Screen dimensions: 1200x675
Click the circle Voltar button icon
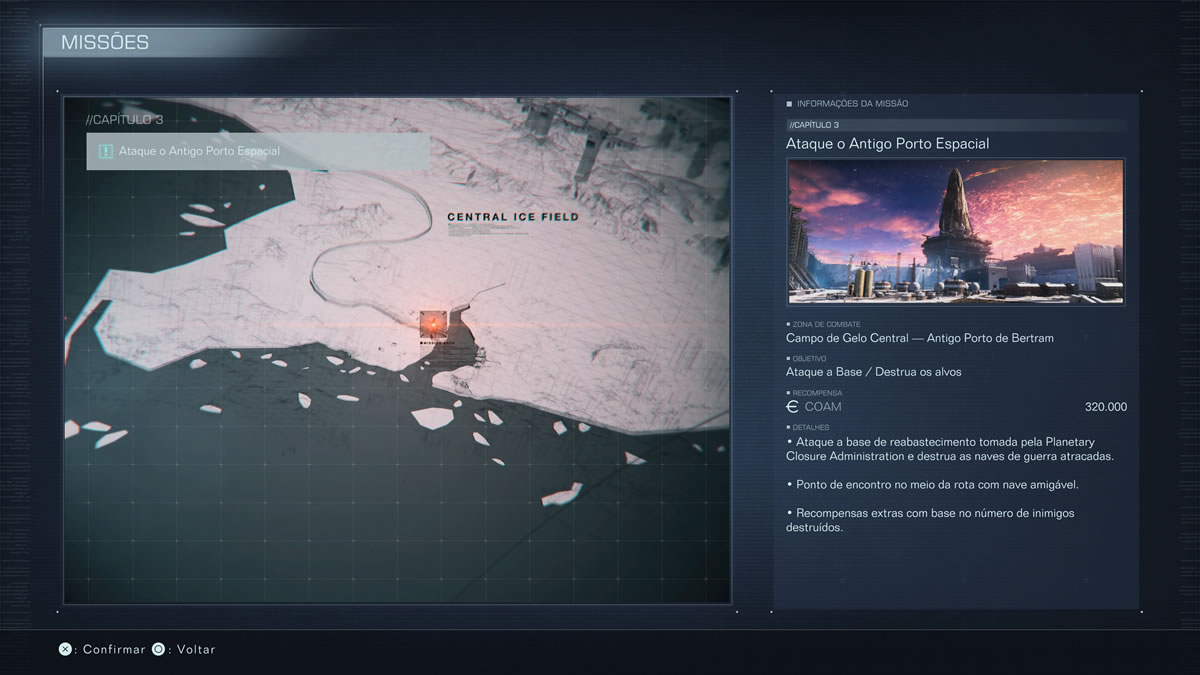[x=158, y=649]
